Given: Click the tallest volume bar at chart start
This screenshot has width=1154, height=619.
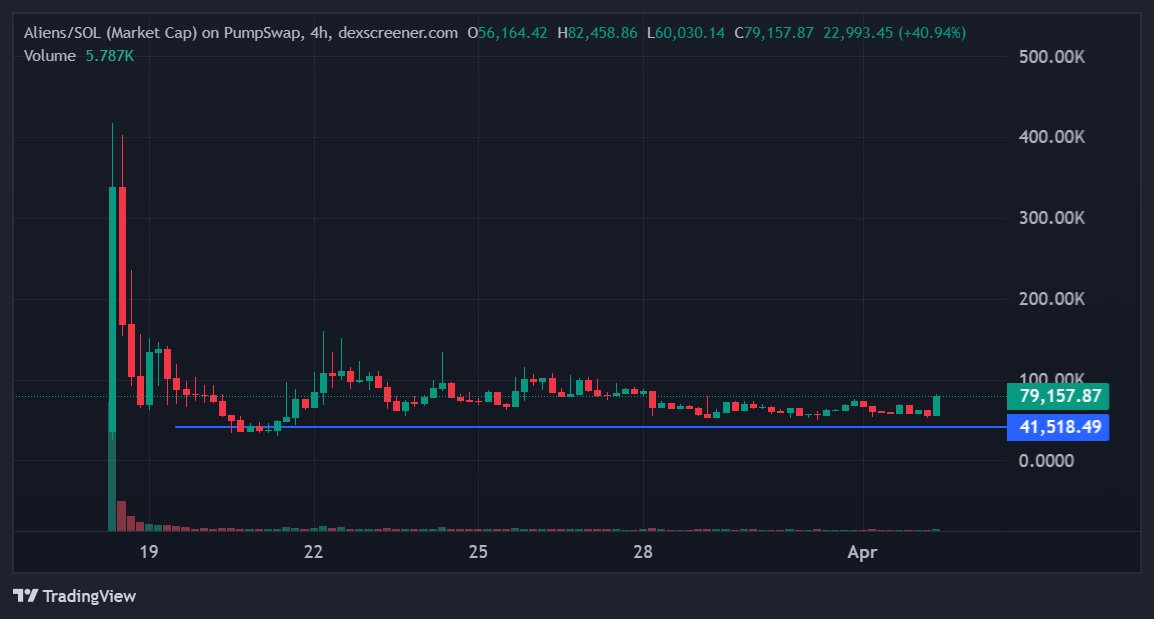Looking at the screenshot, I should click(112, 467).
